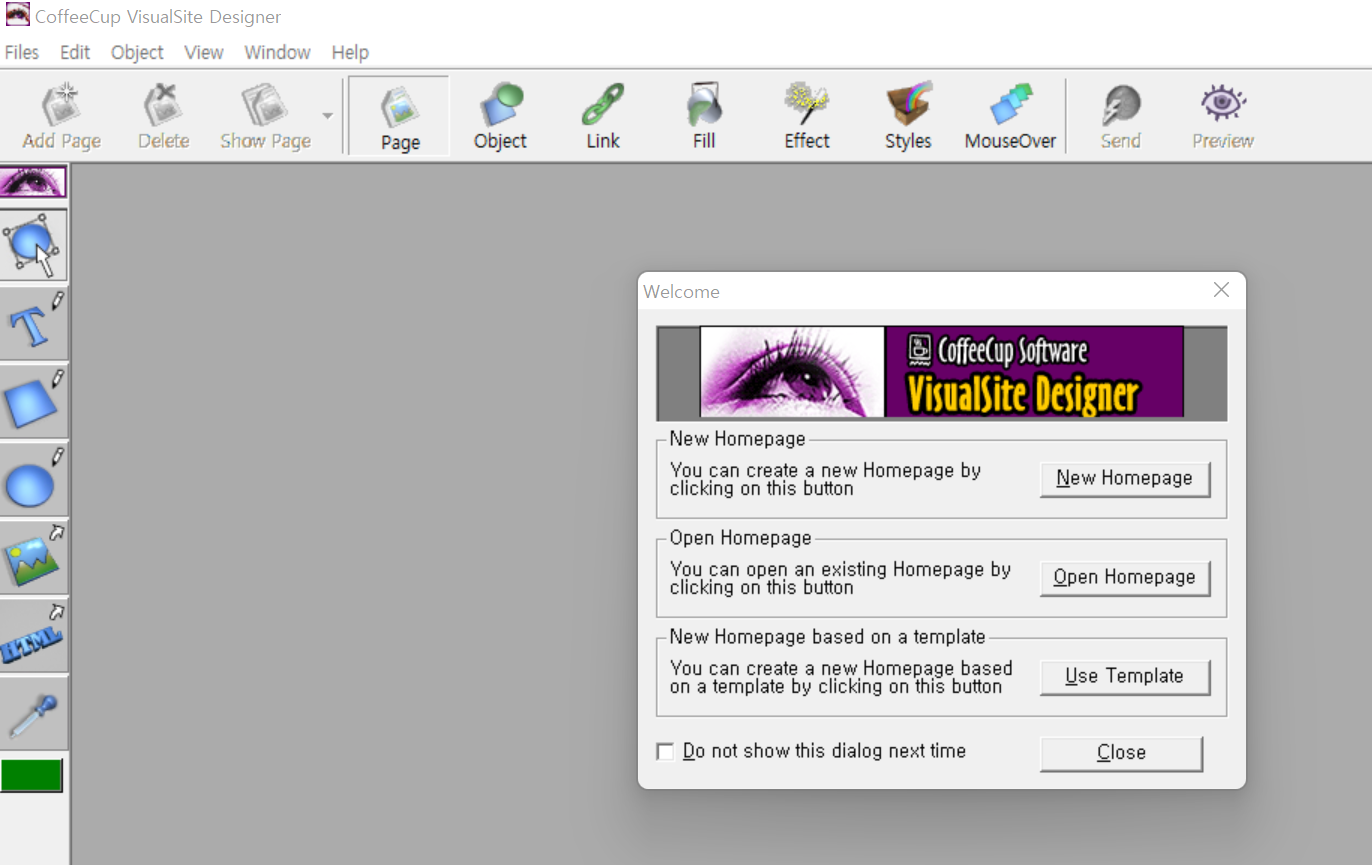Click the Effect toolbar icon
1372x865 pixels.
click(x=807, y=116)
